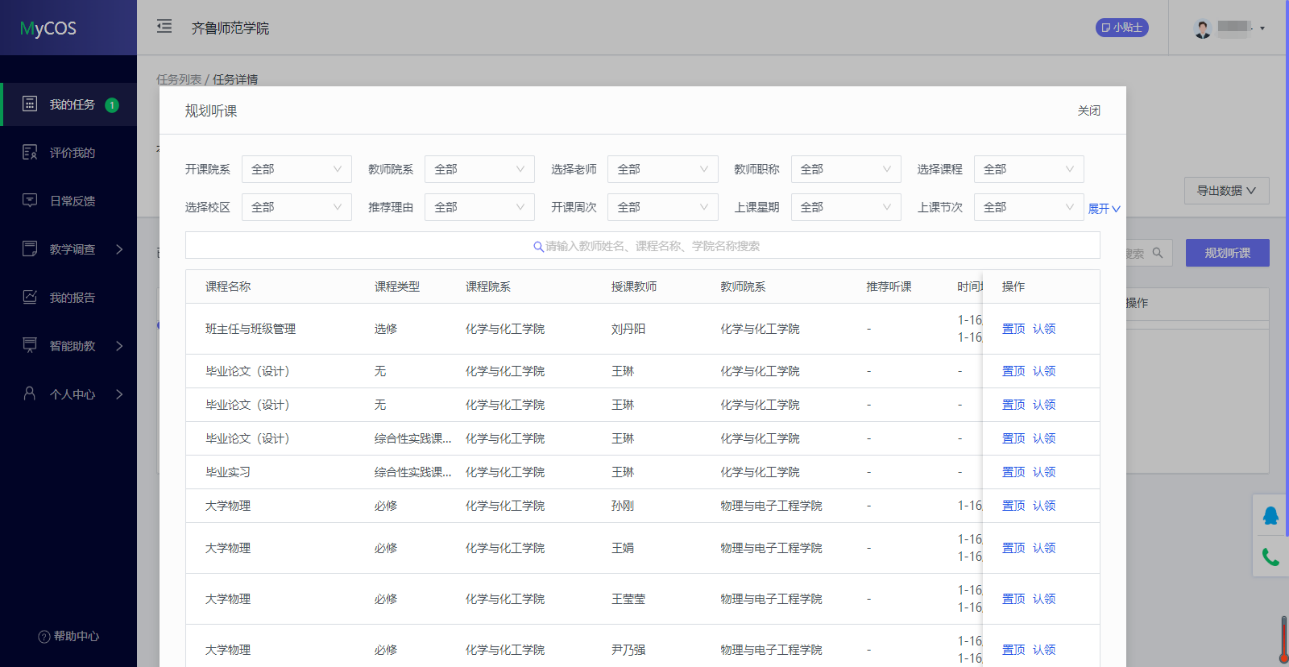Open the 推荐理由 dropdown
The image size is (1289, 667).
pos(479,208)
